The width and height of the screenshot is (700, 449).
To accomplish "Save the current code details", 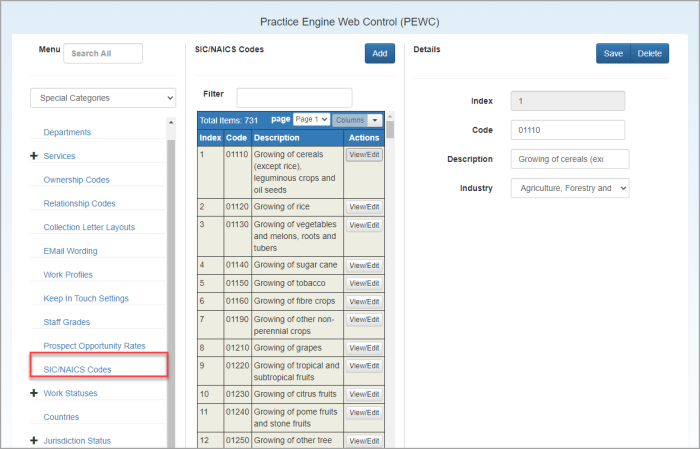I will pyautogui.click(x=613, y=54).
